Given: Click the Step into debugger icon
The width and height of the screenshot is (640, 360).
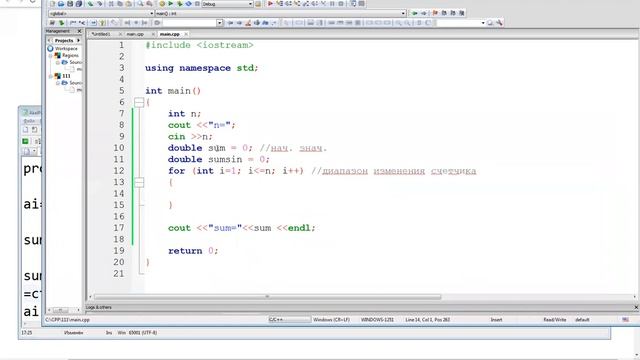Looking at the screenshot, I should [x=297, y=4].
